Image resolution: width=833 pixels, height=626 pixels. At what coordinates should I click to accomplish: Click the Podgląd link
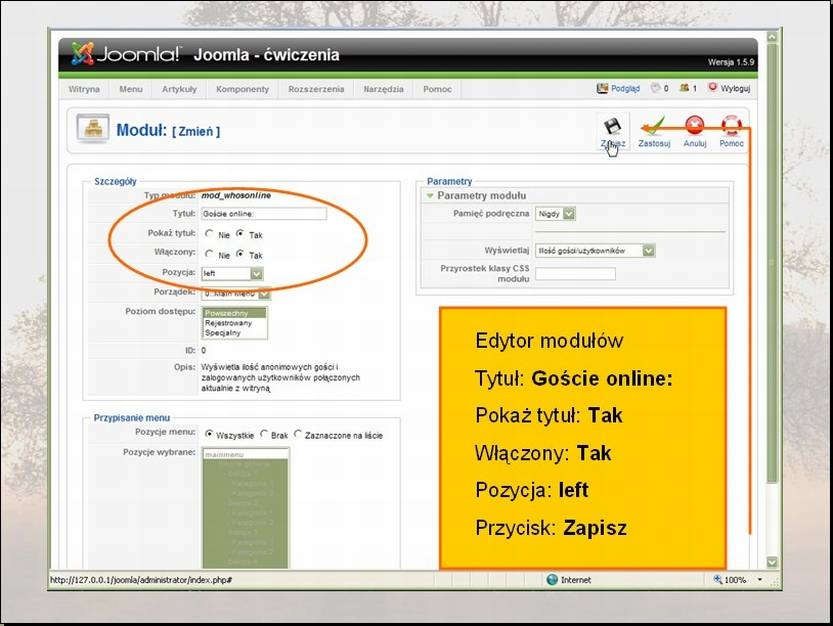click(x=625, y=88)
